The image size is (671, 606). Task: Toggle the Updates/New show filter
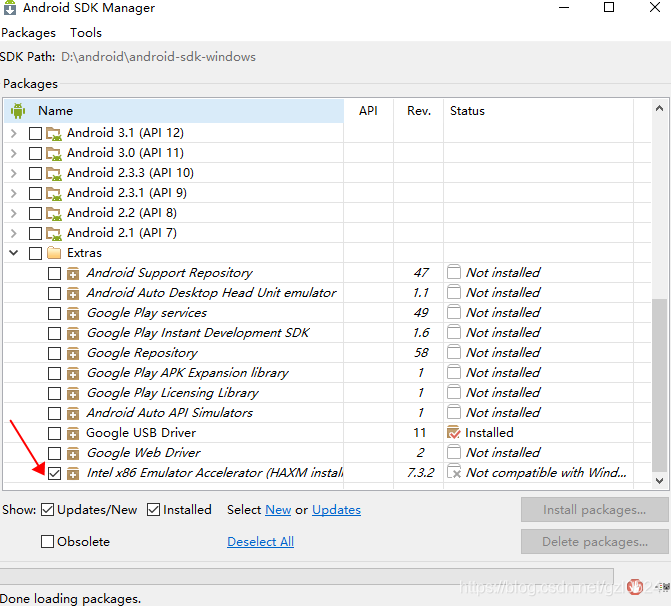48,510
